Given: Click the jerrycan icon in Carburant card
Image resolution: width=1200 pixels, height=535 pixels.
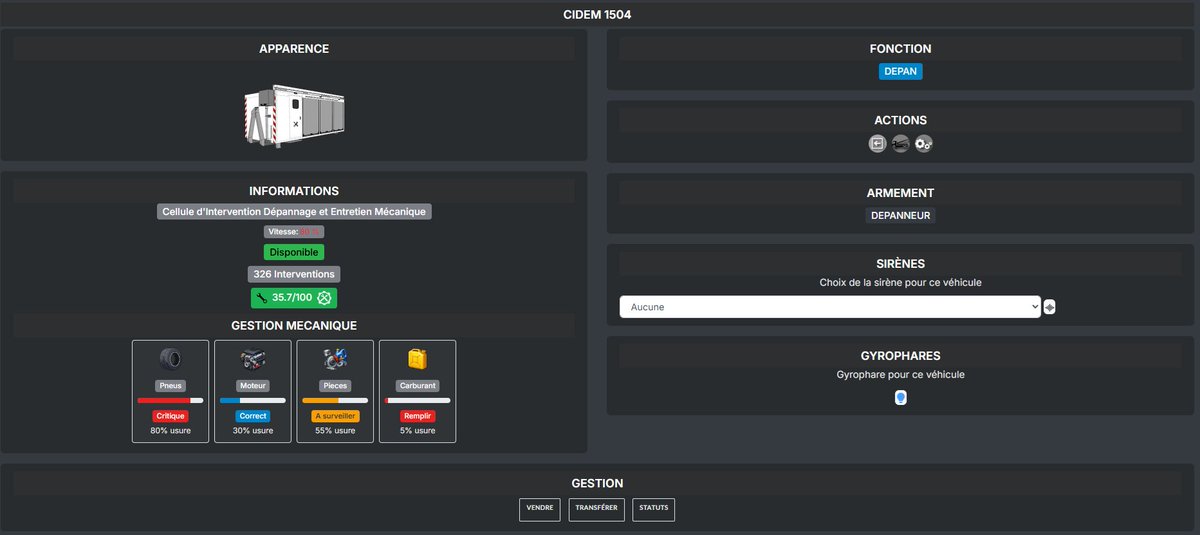Looking at the screenshot, I should (x=417, y=359).
